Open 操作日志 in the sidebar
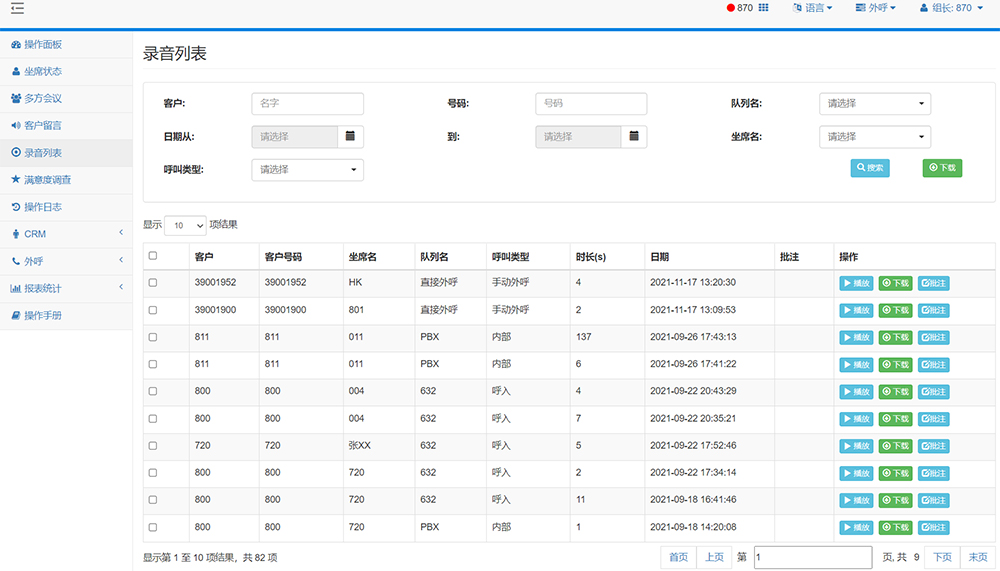The height and width of the screenshot is (571, 1000). [66, 207]
